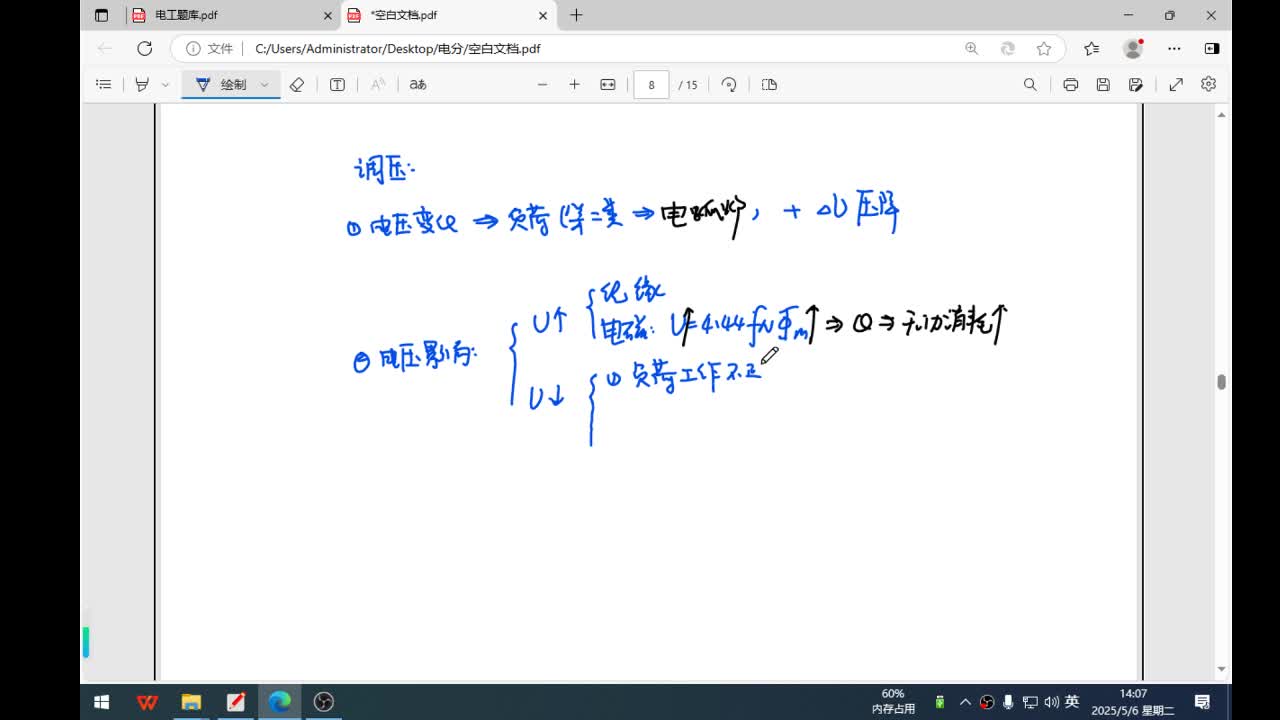Click the vertical scrollbar thumb
Screen dimensions: 1280x720
pos(1221,382)
